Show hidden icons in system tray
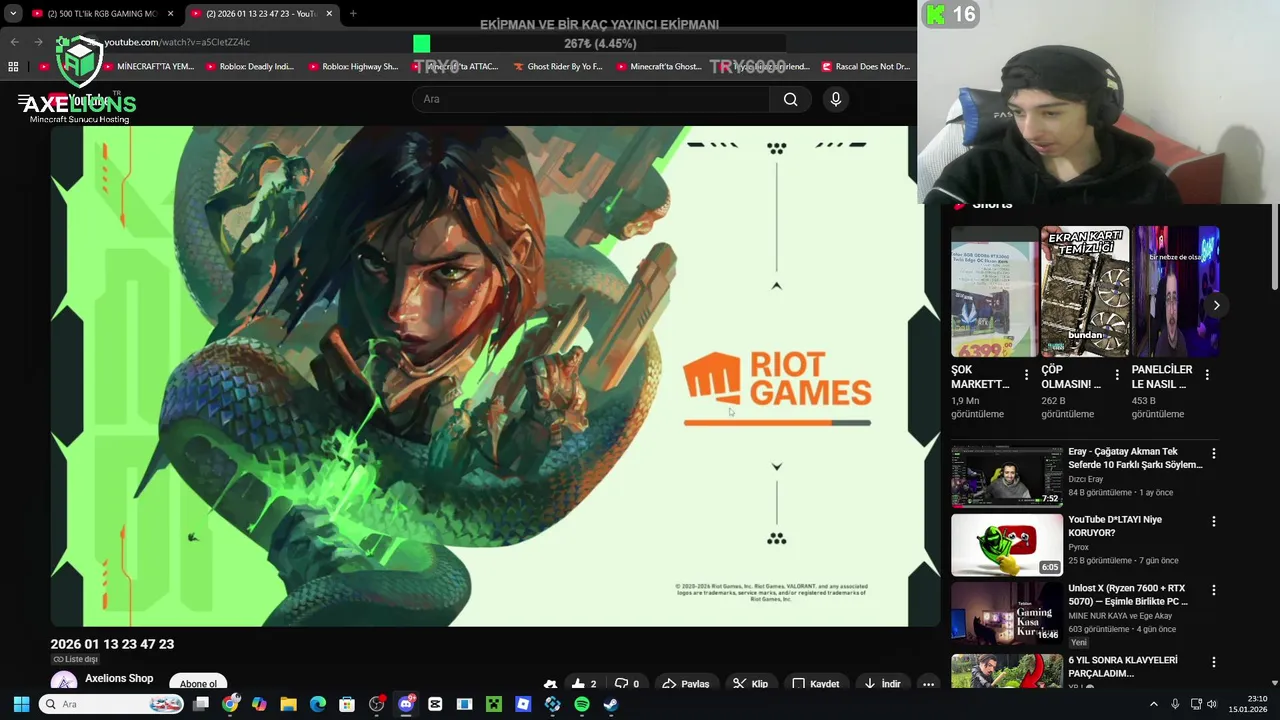This screenshot has width=1280, height=720. [x=1153, y=704]
